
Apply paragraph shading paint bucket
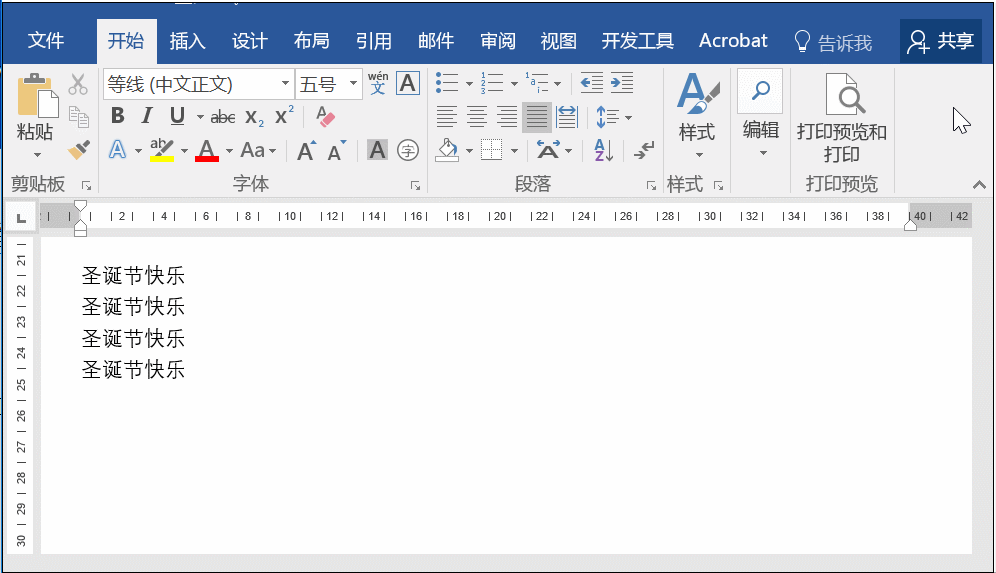(448, 151)
